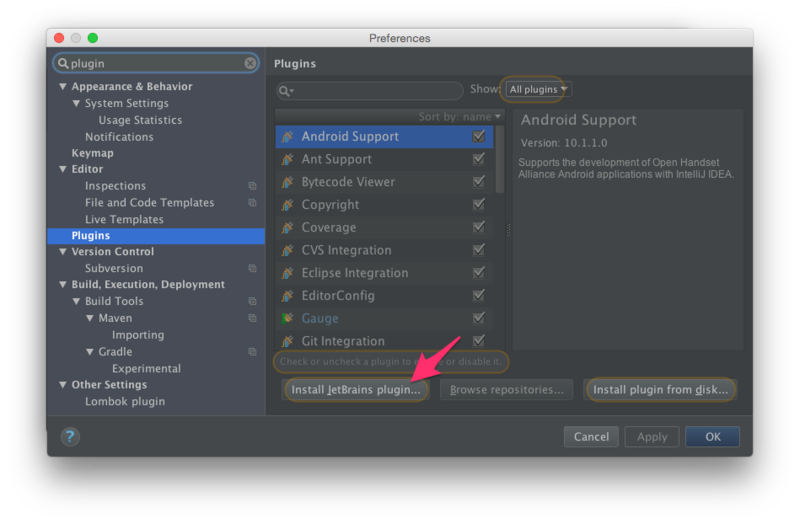Open the Importing settings under Maven

138,335
